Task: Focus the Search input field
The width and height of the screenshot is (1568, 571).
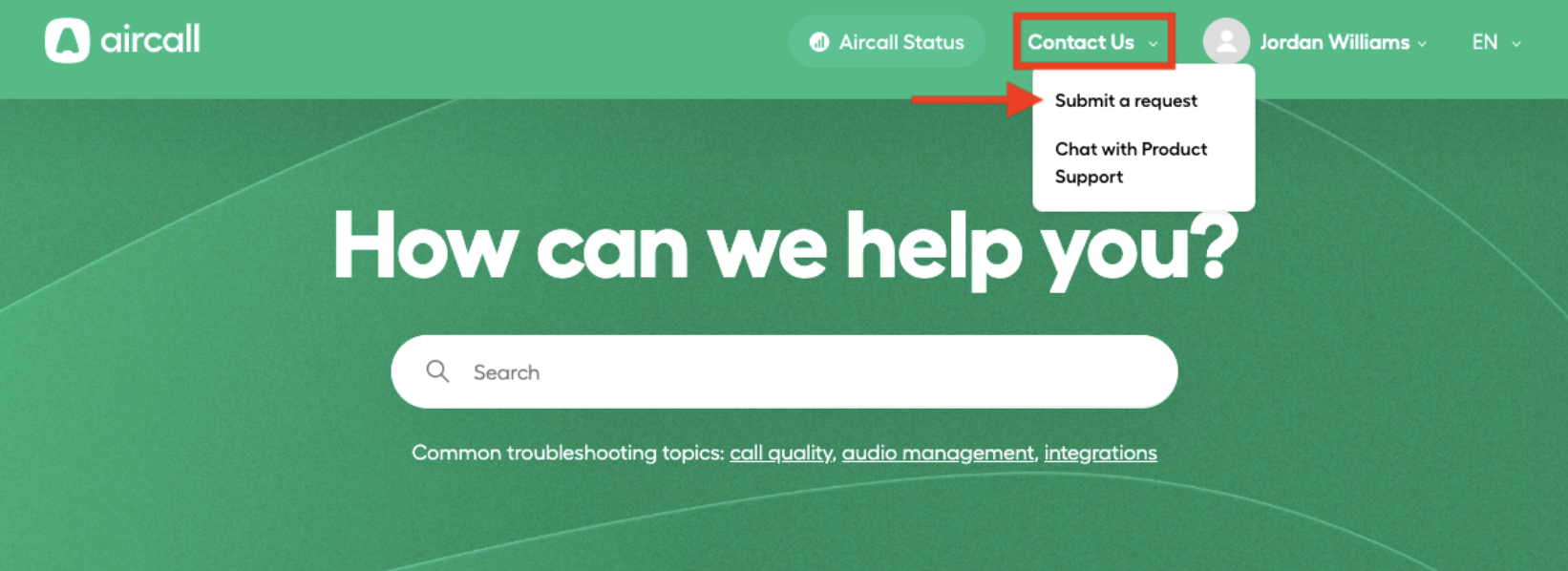Action: pyautogui.click(x=784, y=371)
